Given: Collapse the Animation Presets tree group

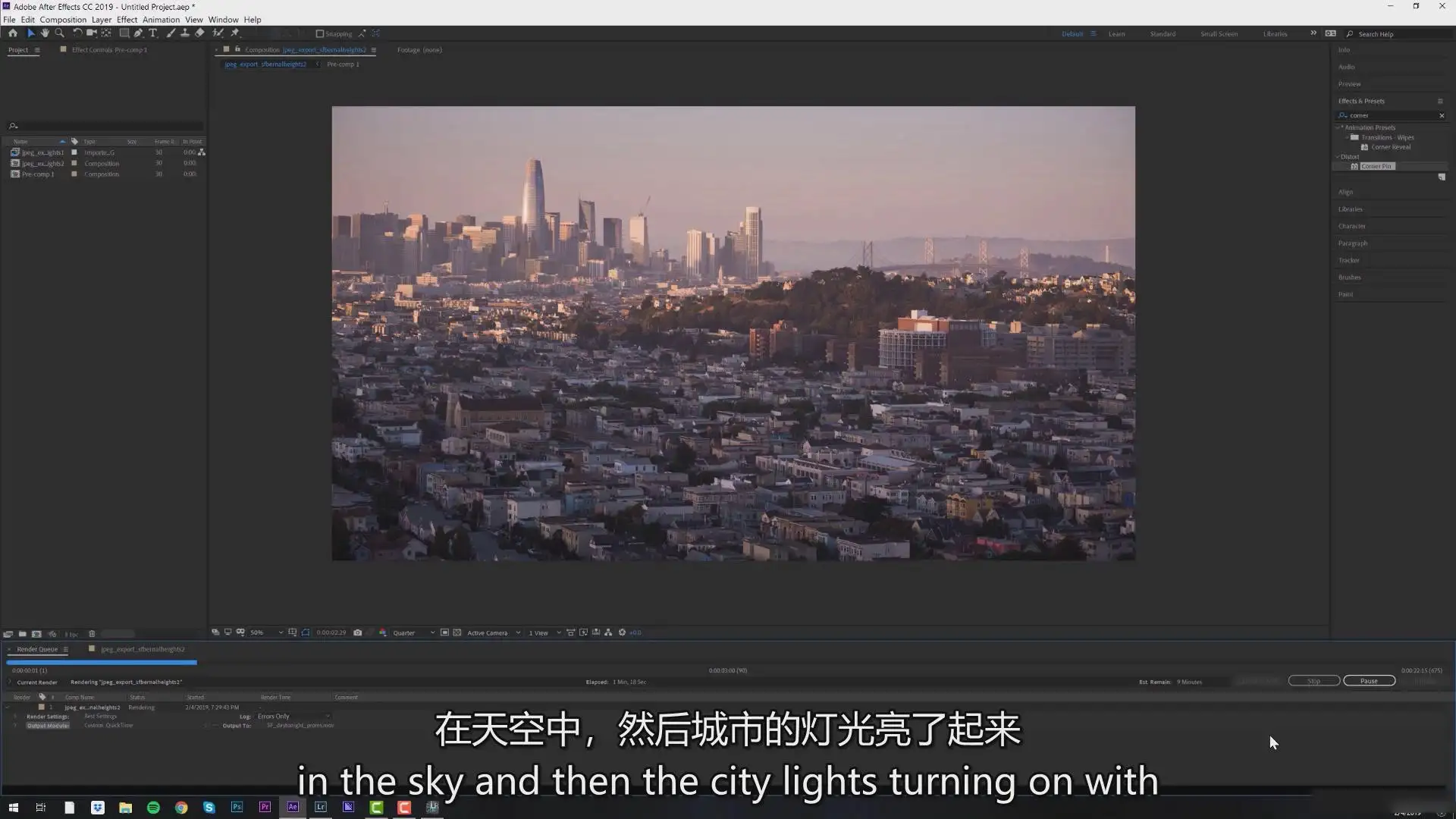Looking at the screenshot, I should coord(1338,127).
